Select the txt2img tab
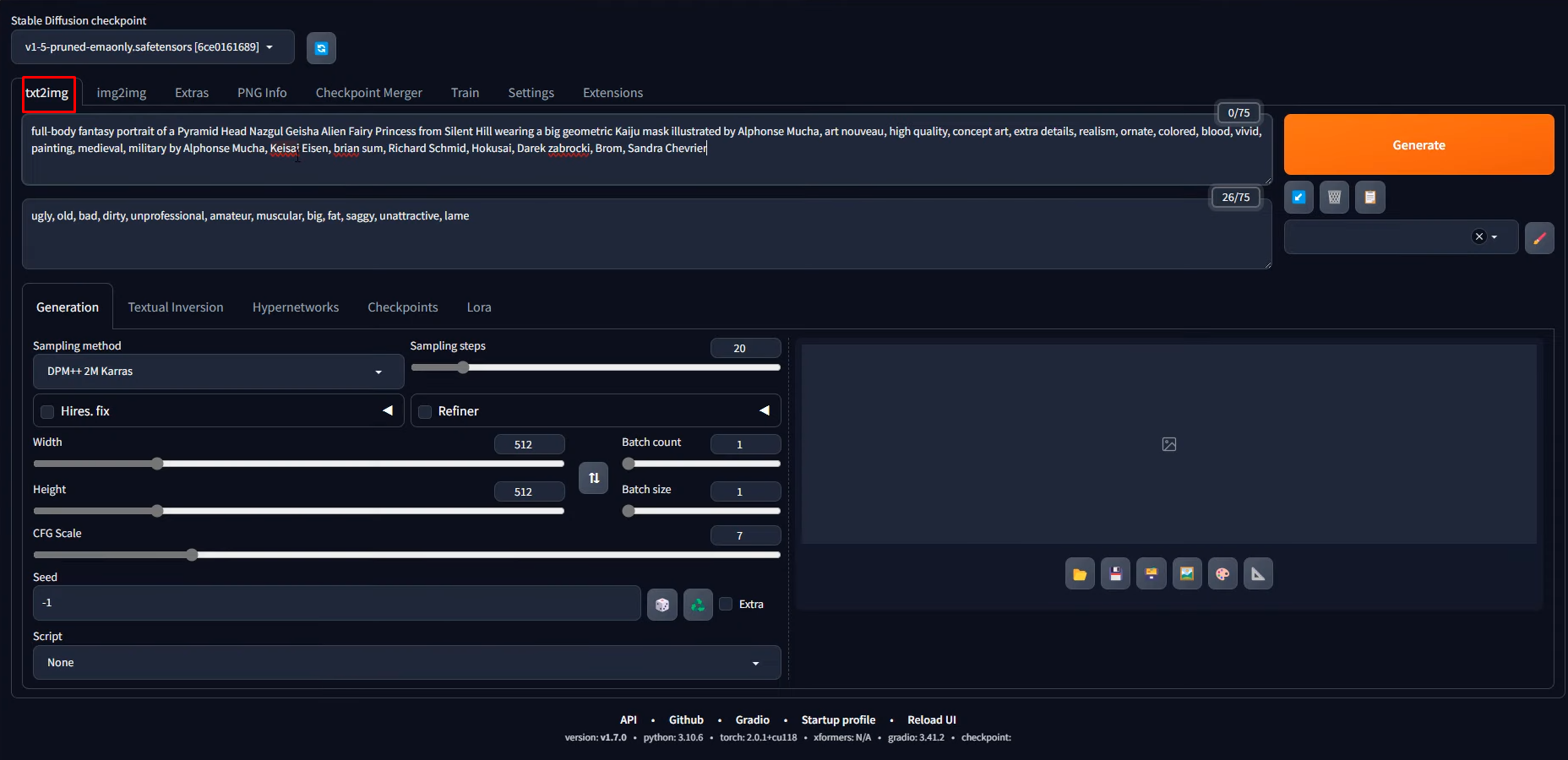Screen dimensions: 1568x760 click(x=47, y=93)
